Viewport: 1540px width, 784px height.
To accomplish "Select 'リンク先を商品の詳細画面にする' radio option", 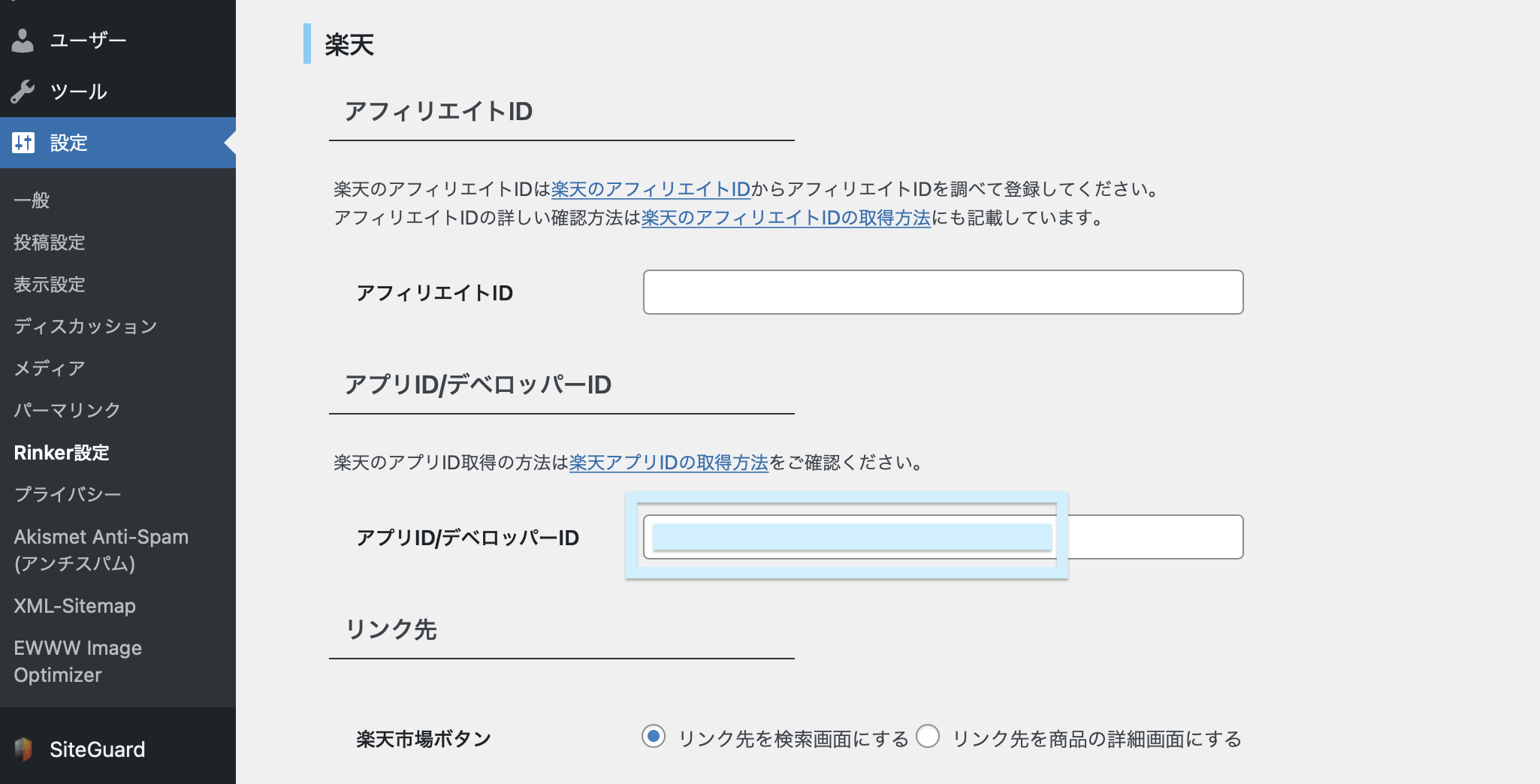I will click(928, 737).
